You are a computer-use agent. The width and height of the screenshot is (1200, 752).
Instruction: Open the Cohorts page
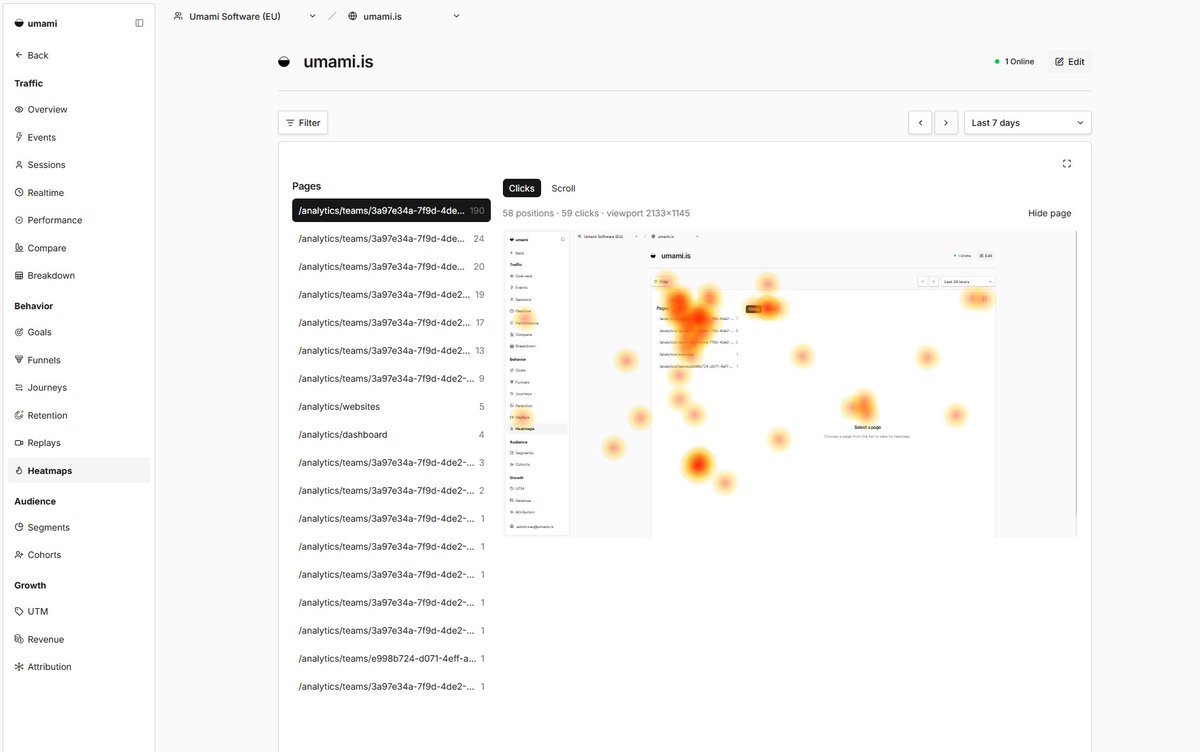38,555
